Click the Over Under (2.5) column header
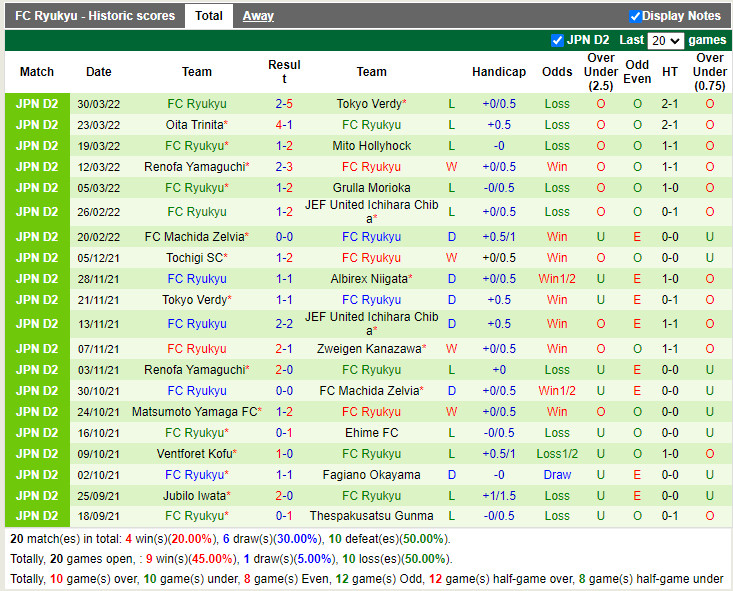 [x=601, y=72]
